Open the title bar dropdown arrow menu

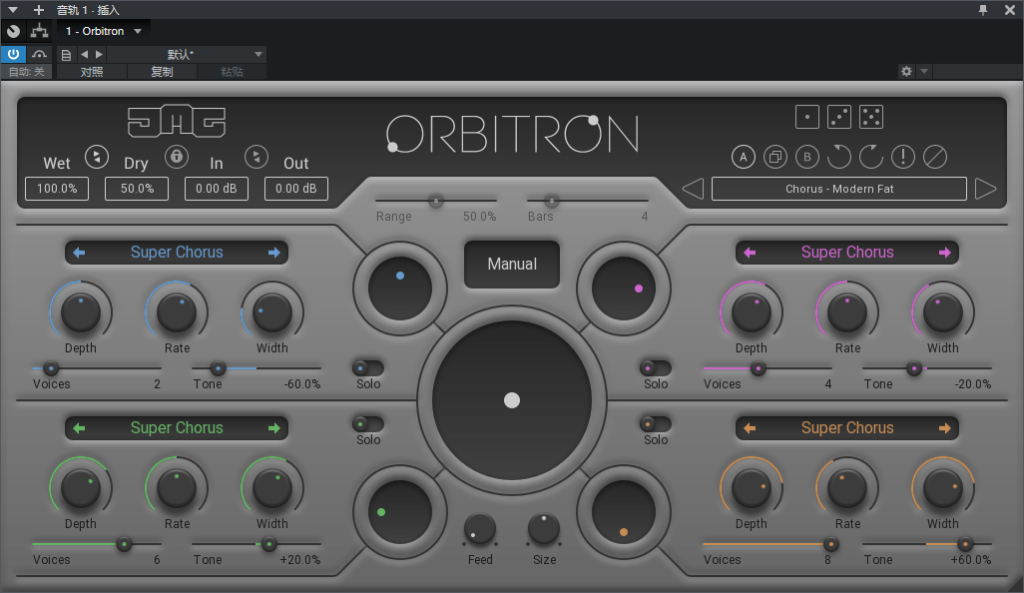point(12,10)
